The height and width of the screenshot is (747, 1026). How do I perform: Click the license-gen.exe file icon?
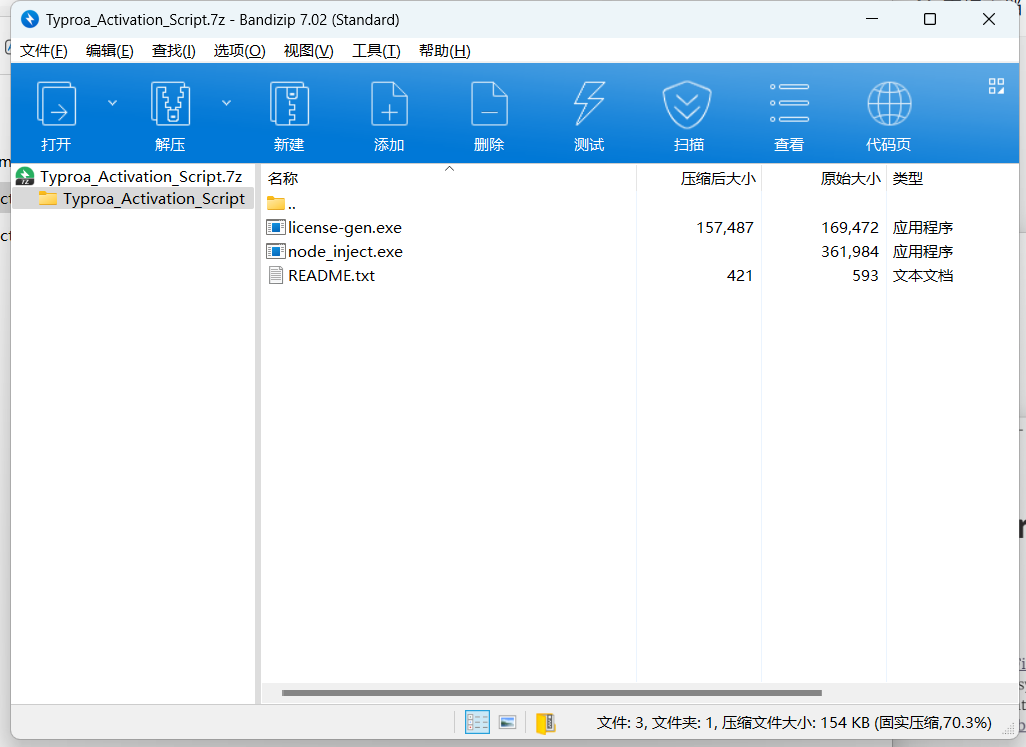point(275,228)
